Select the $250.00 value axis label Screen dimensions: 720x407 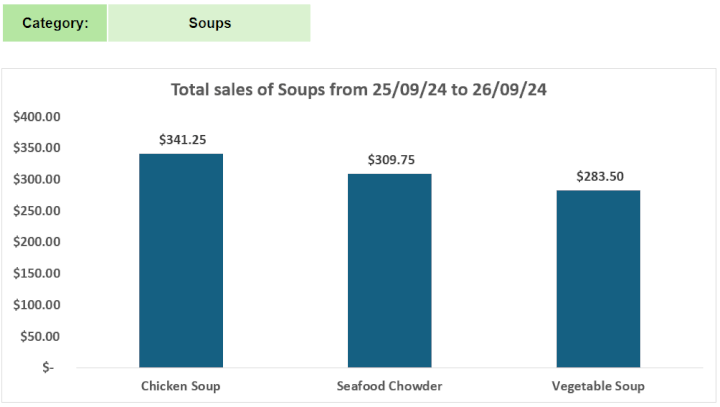[37, 210]
